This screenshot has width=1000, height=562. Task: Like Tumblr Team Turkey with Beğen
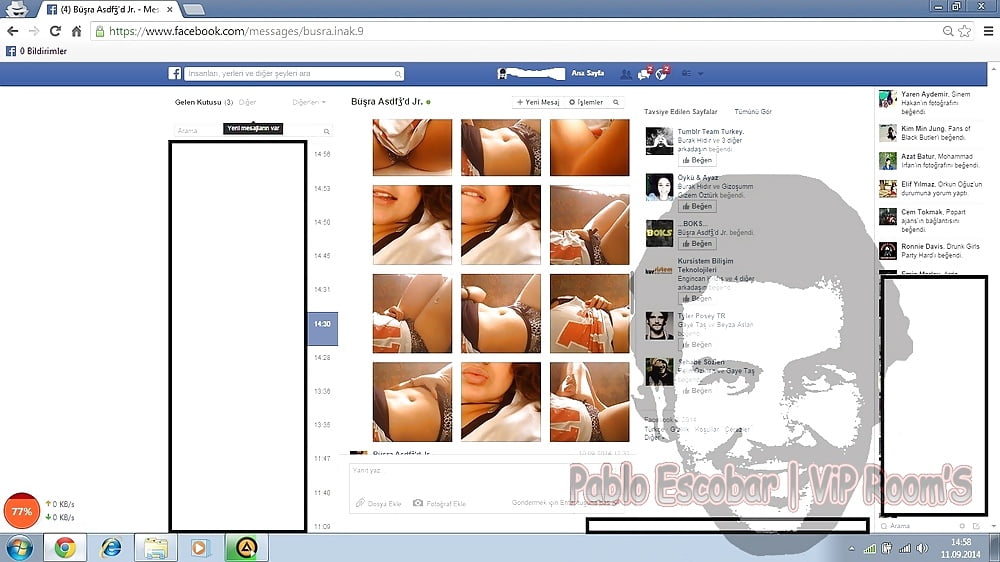(x=696, y=160)
